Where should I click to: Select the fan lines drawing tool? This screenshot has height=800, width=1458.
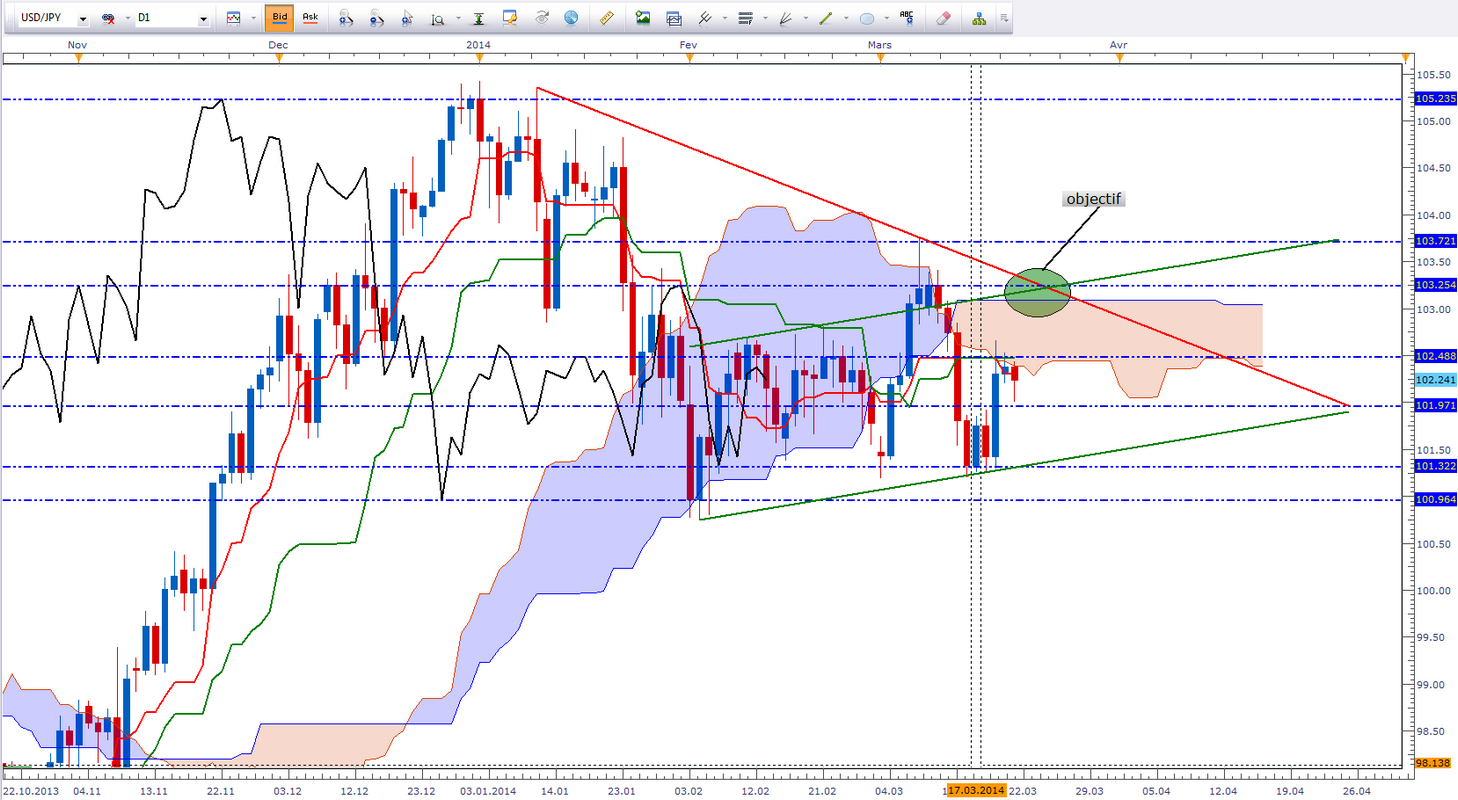785,18
